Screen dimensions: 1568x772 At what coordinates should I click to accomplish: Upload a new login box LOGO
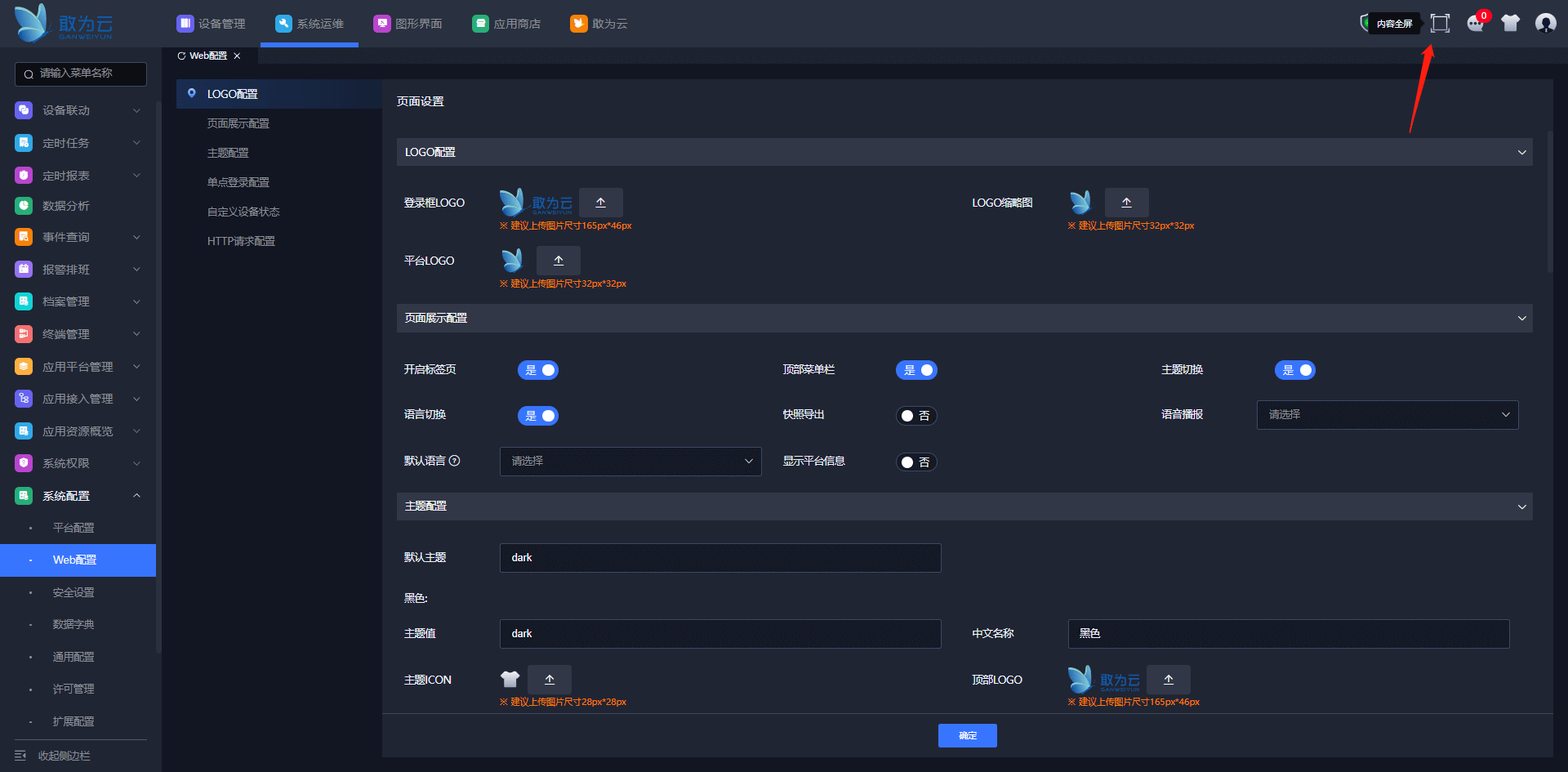[x=600, y=203]
